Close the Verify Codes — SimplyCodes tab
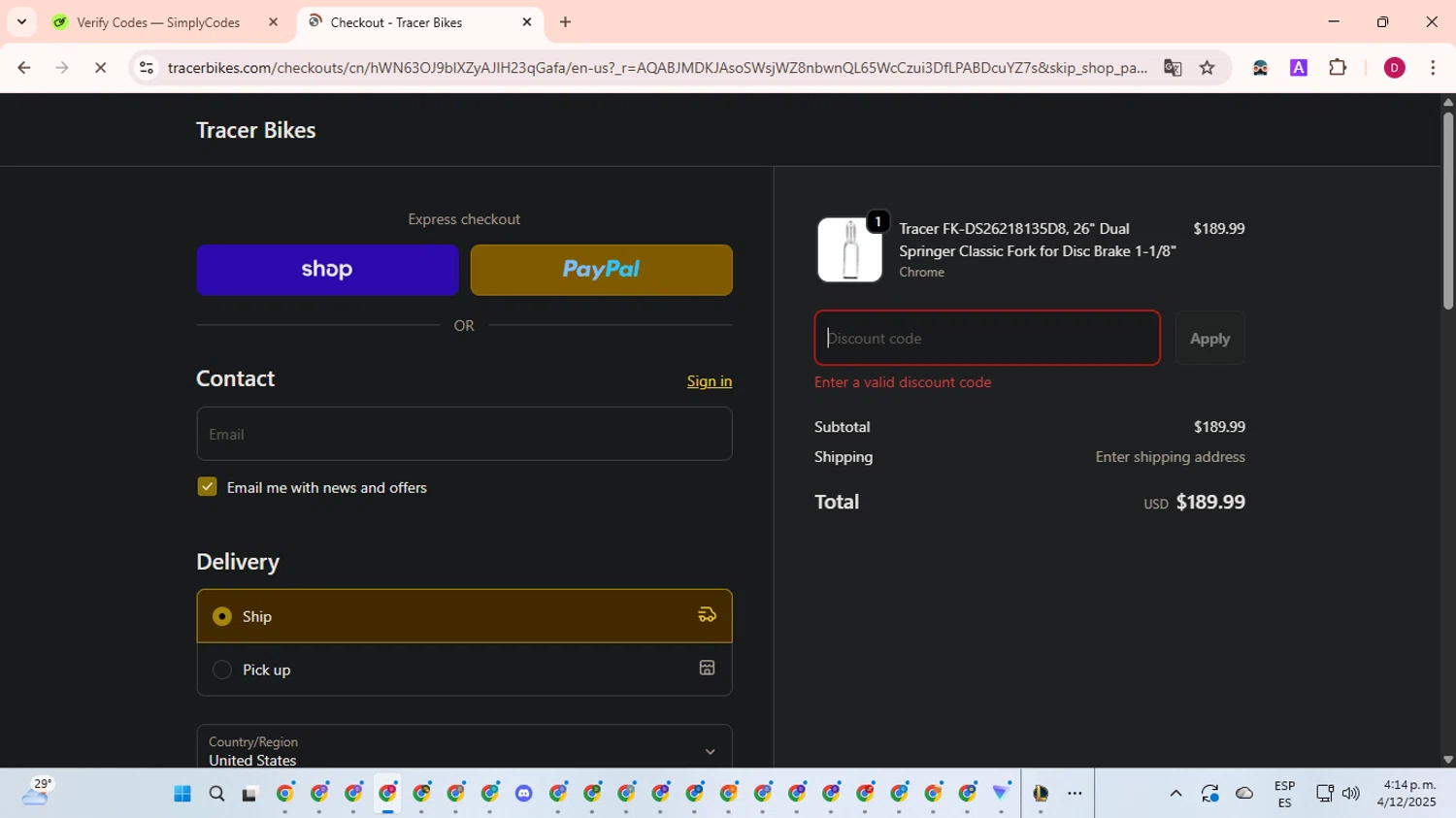This screenshot has height=818, width=1456. tap(273, 21)
